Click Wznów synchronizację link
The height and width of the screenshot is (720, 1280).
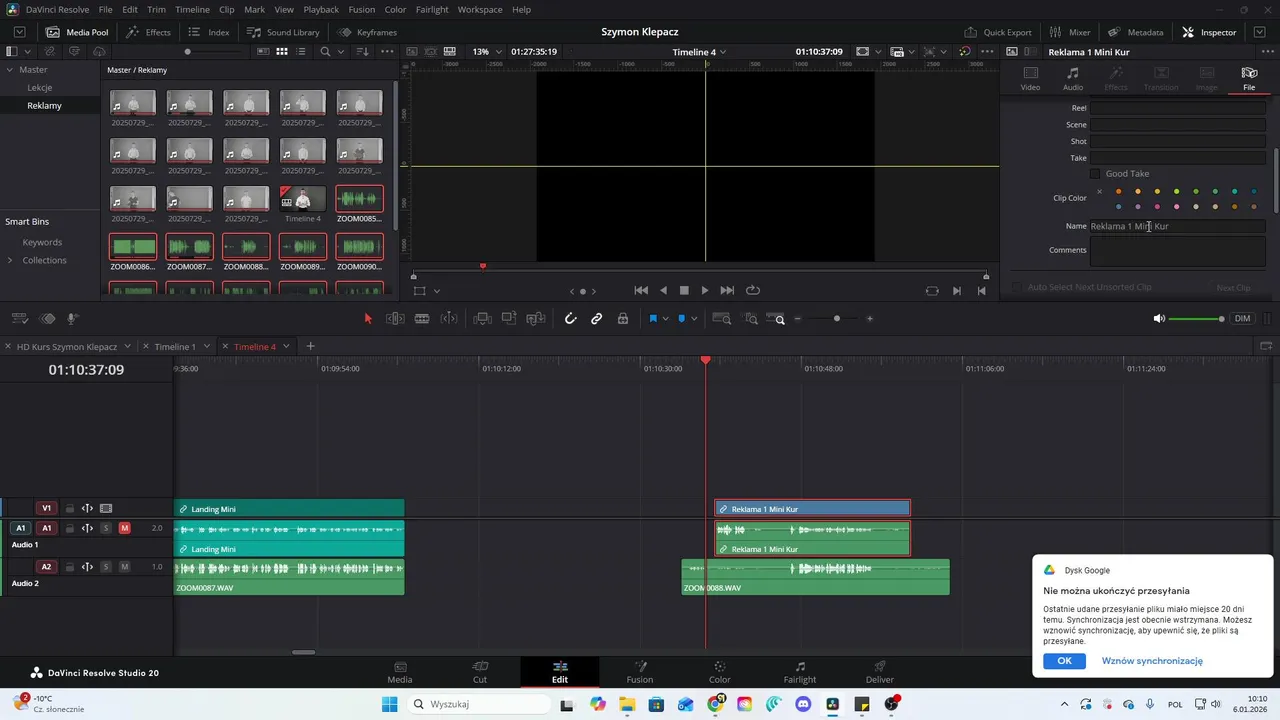pos(1152,661)
